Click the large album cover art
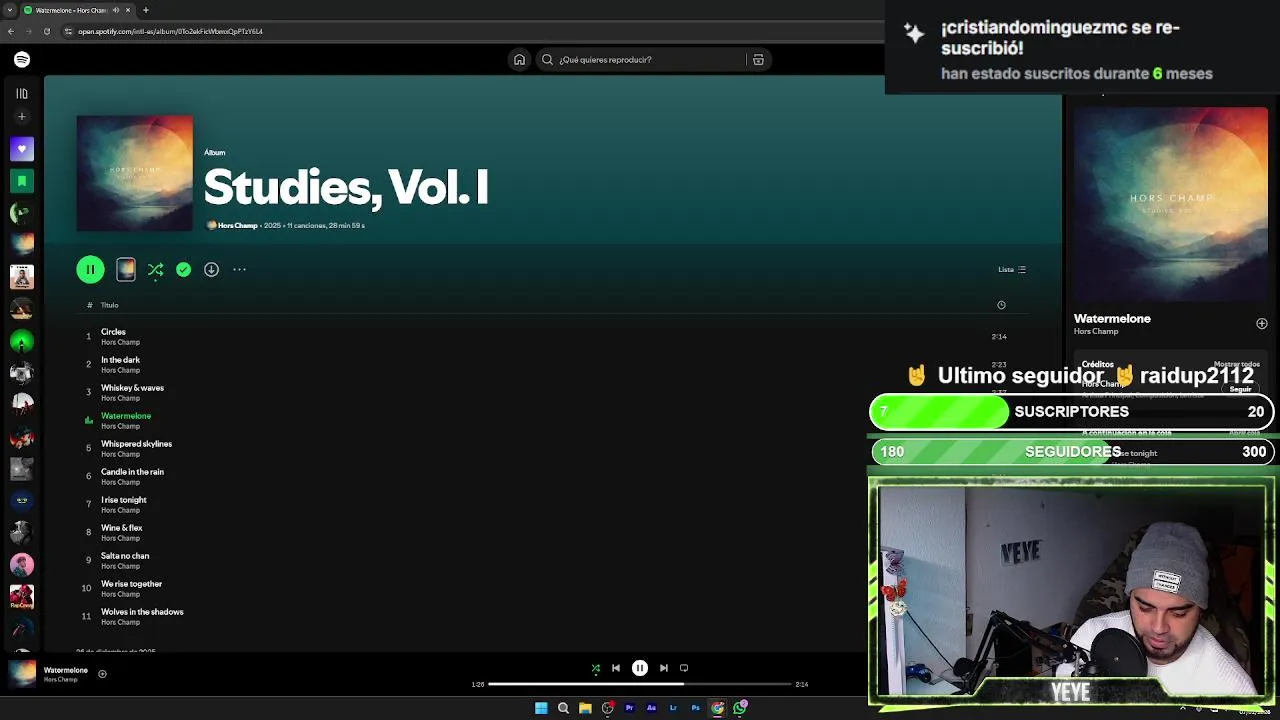The width and height of the screenshot is (1280, 720). (x=135, y=173)
